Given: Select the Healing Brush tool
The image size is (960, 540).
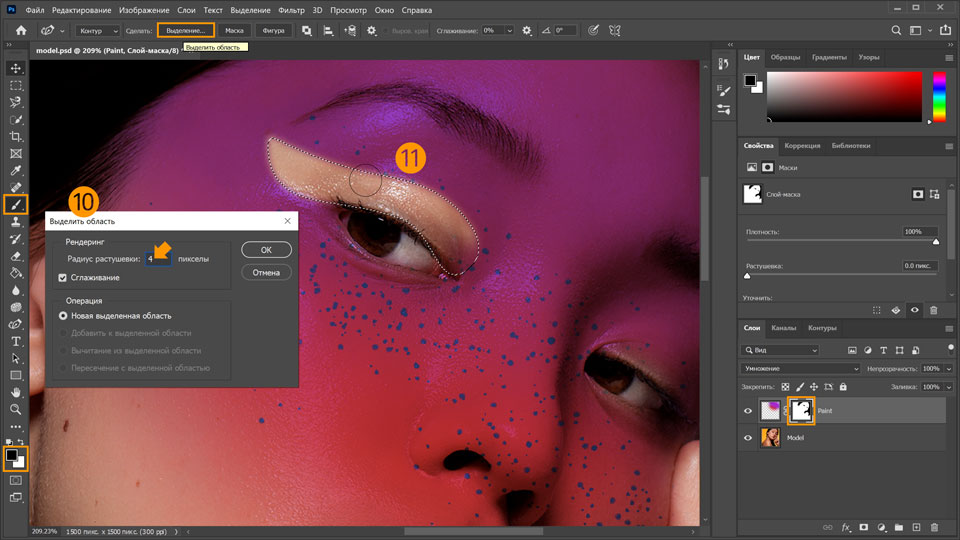Looking at the screenshot, I should click(16, 187).
